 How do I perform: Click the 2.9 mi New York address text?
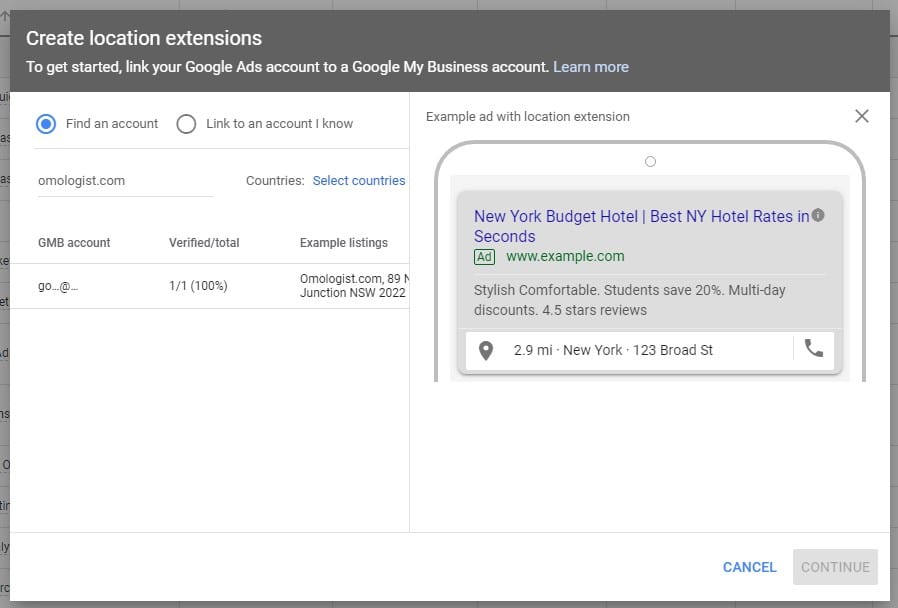(613, 350)
